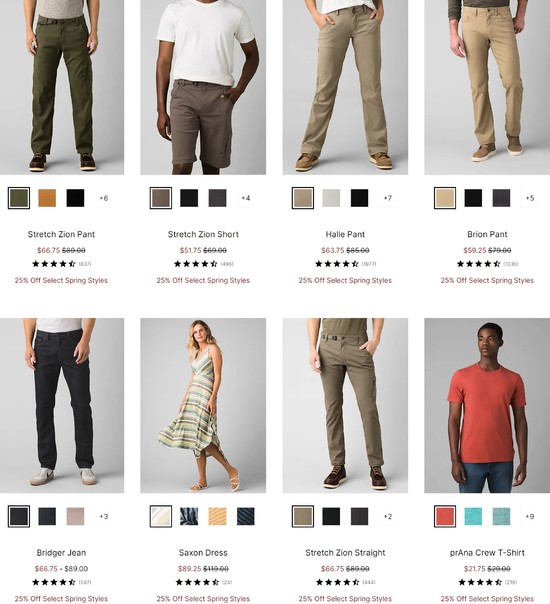This screenshot has height=604, width=550.
Task: Open Halle Pant star rating reviews
Action: pyautogui.click(x=345, y=264)
